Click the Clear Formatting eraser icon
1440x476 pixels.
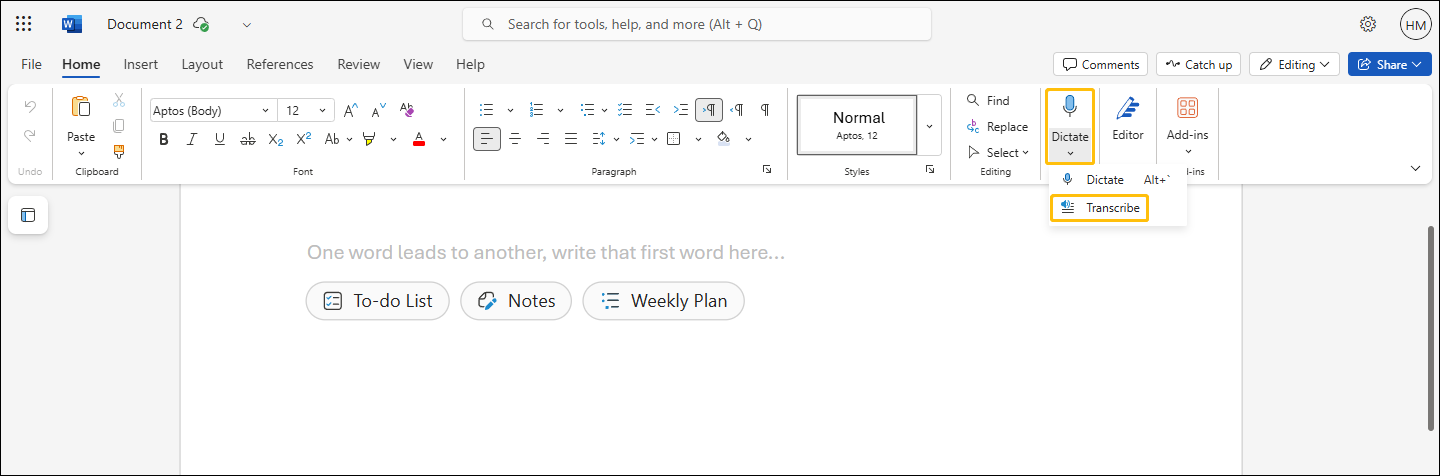coord(407,110)
